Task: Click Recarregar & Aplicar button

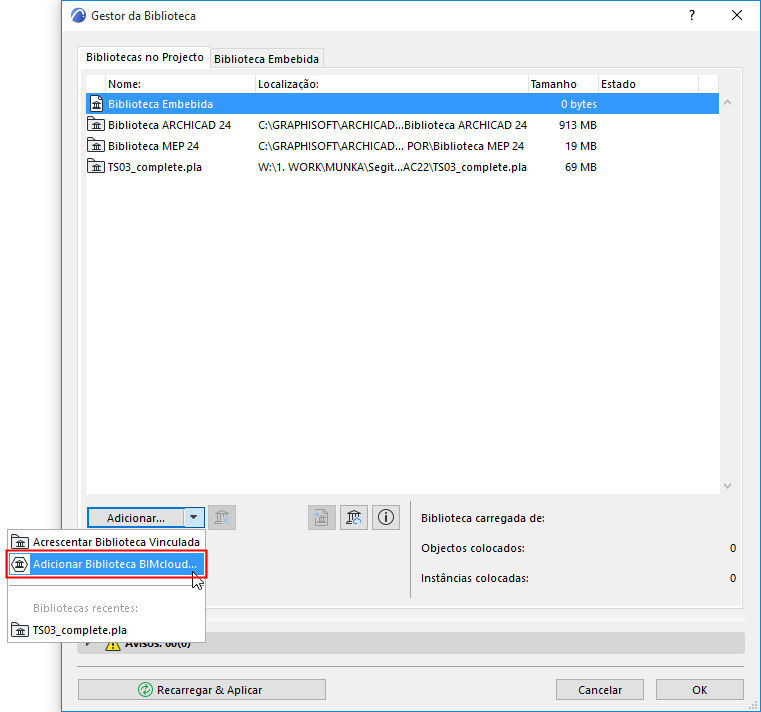Action: [x=202, y=690]
